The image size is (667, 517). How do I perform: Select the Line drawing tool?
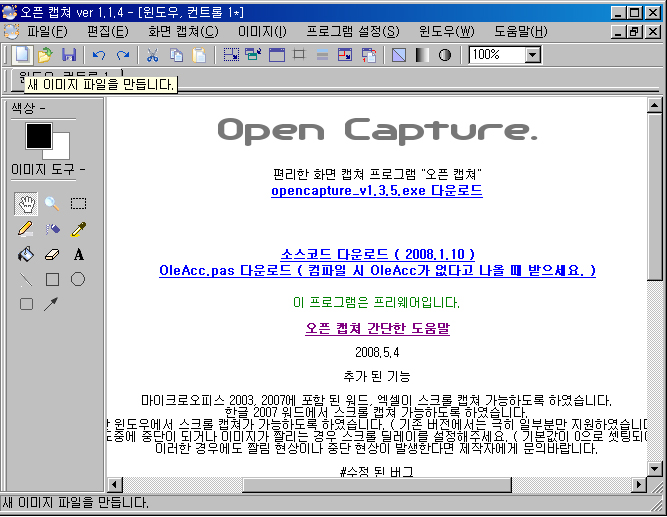coord(26,280)
